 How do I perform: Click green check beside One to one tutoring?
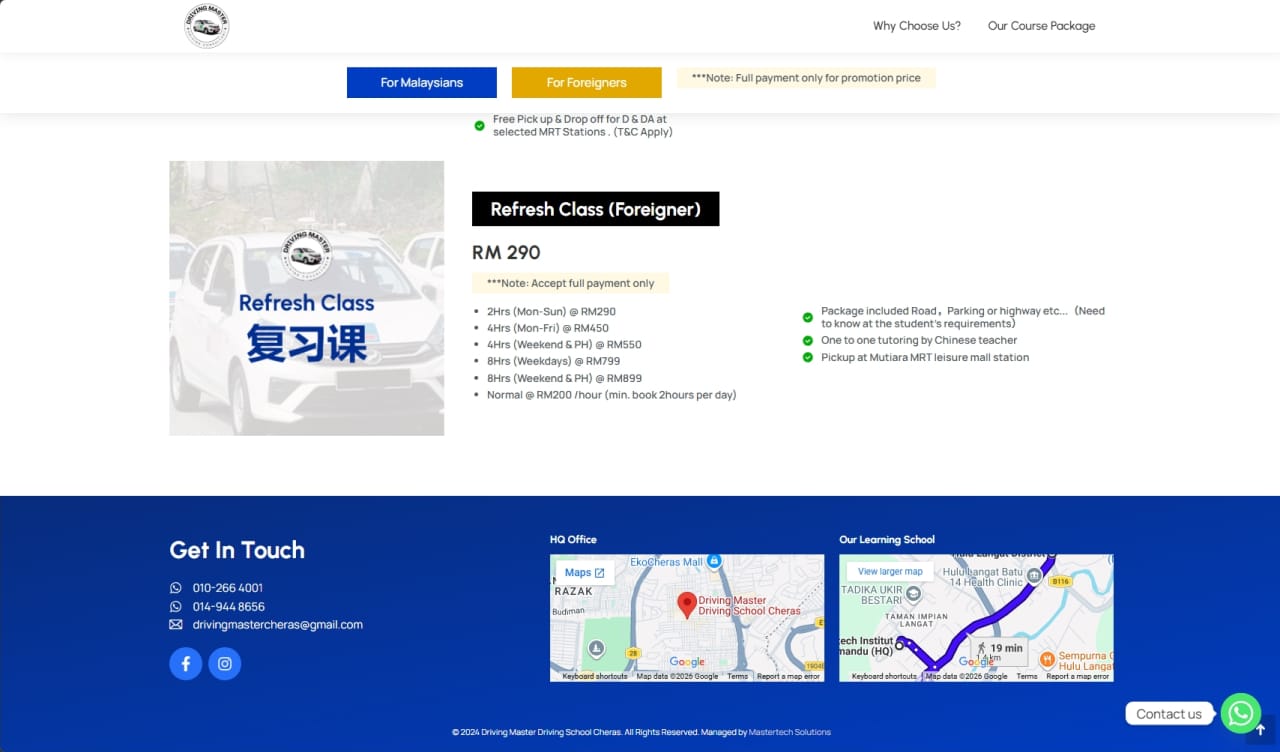click(808, 340)
